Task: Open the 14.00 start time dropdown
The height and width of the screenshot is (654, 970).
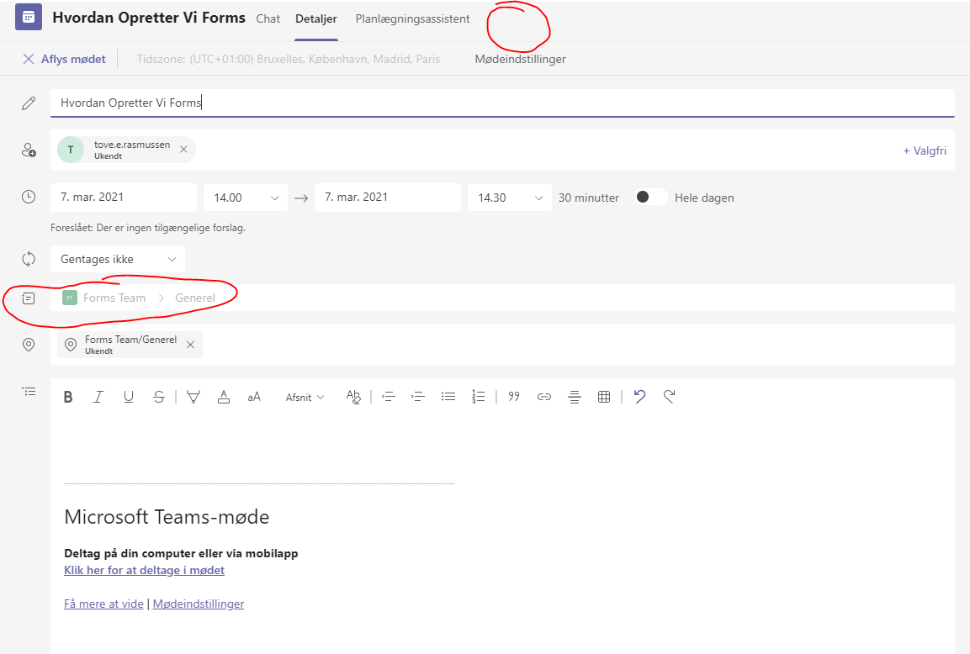Action: coord(246,197)
